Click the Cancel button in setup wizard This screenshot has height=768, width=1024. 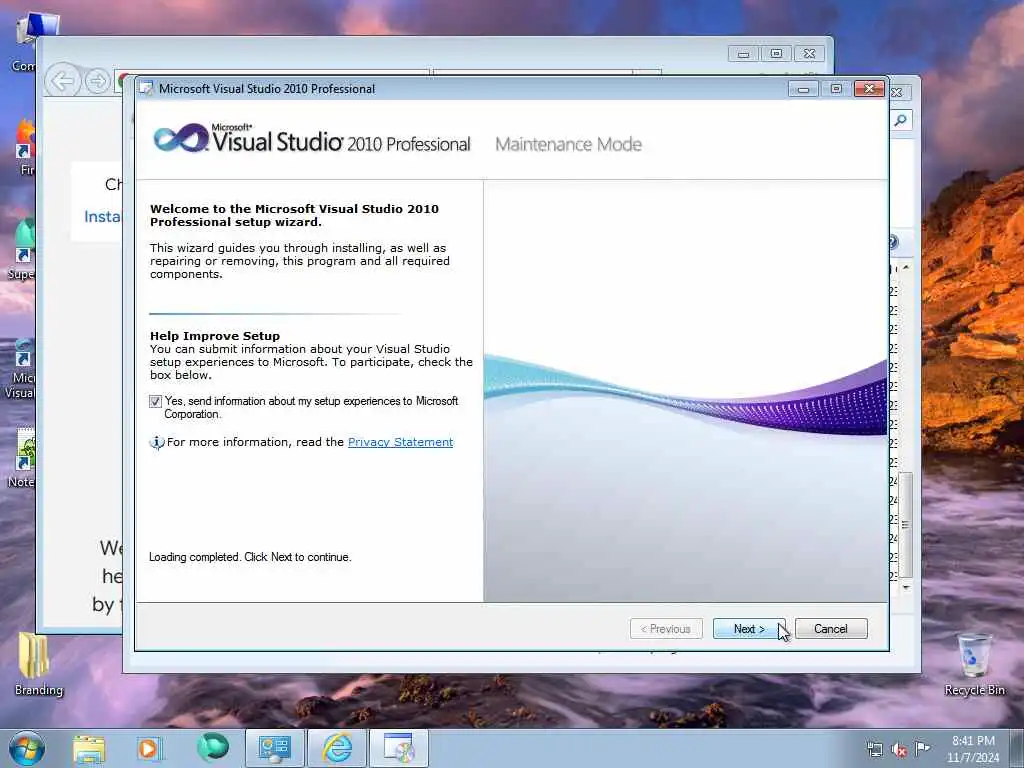coord(831,629)
